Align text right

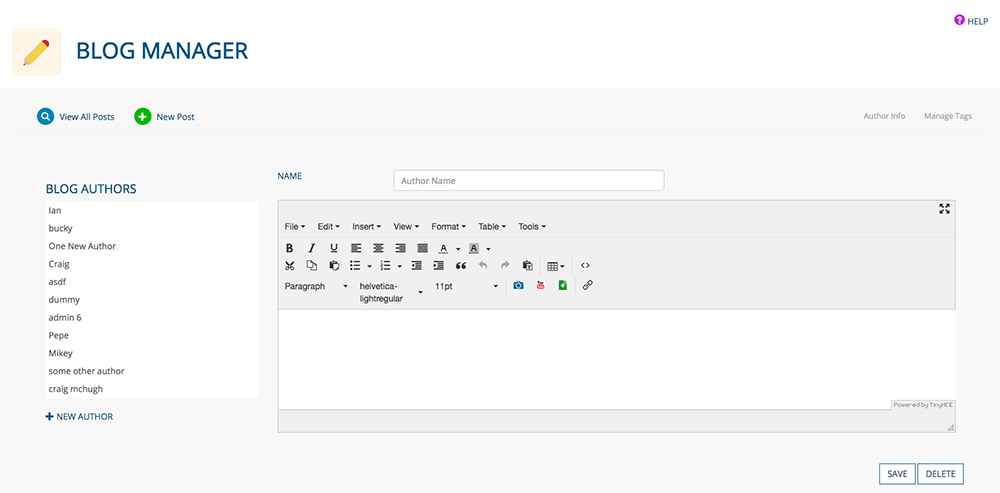(x=401, y=248)
